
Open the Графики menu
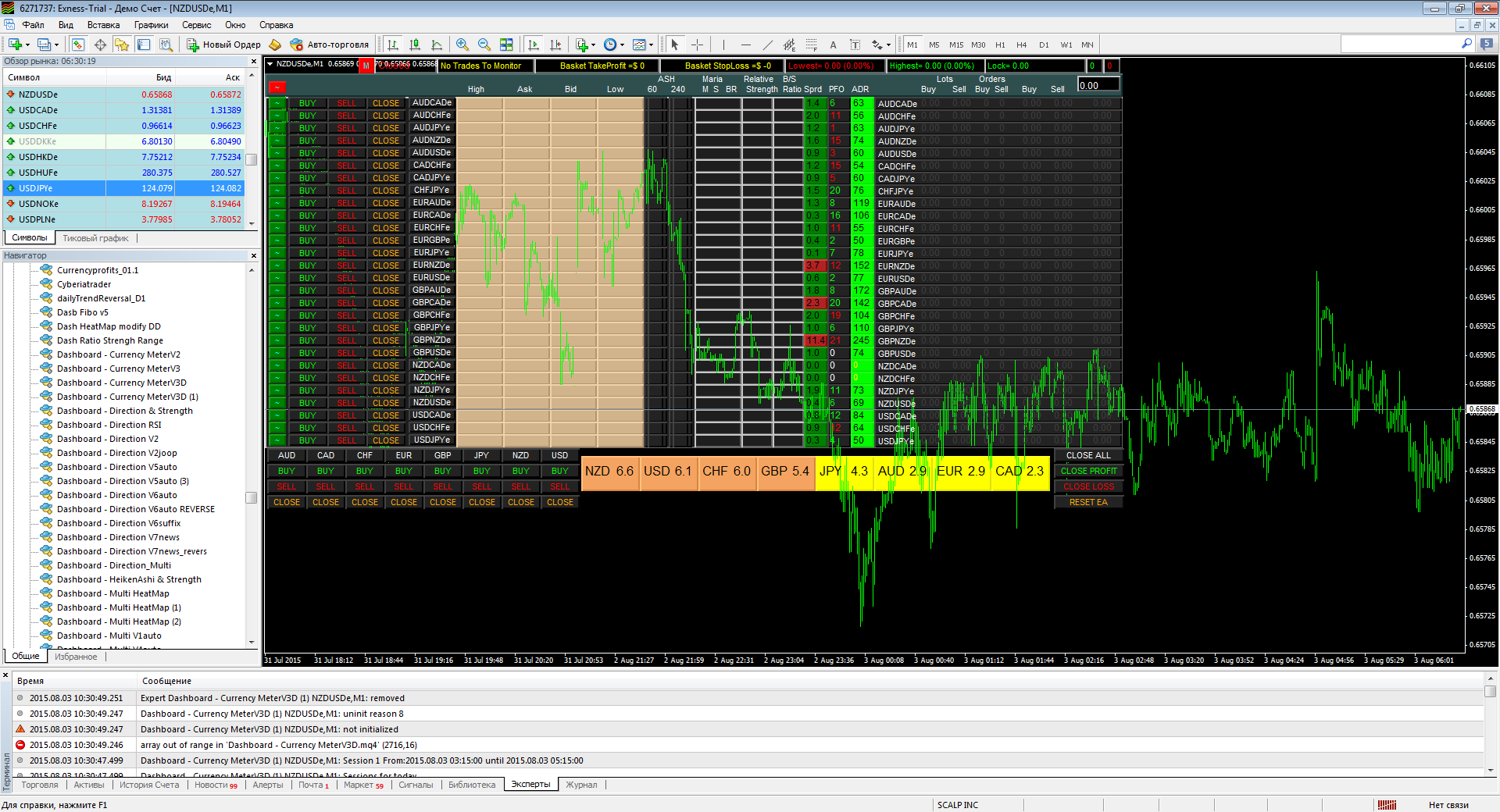pyautogui.click(x=151, y=25)
